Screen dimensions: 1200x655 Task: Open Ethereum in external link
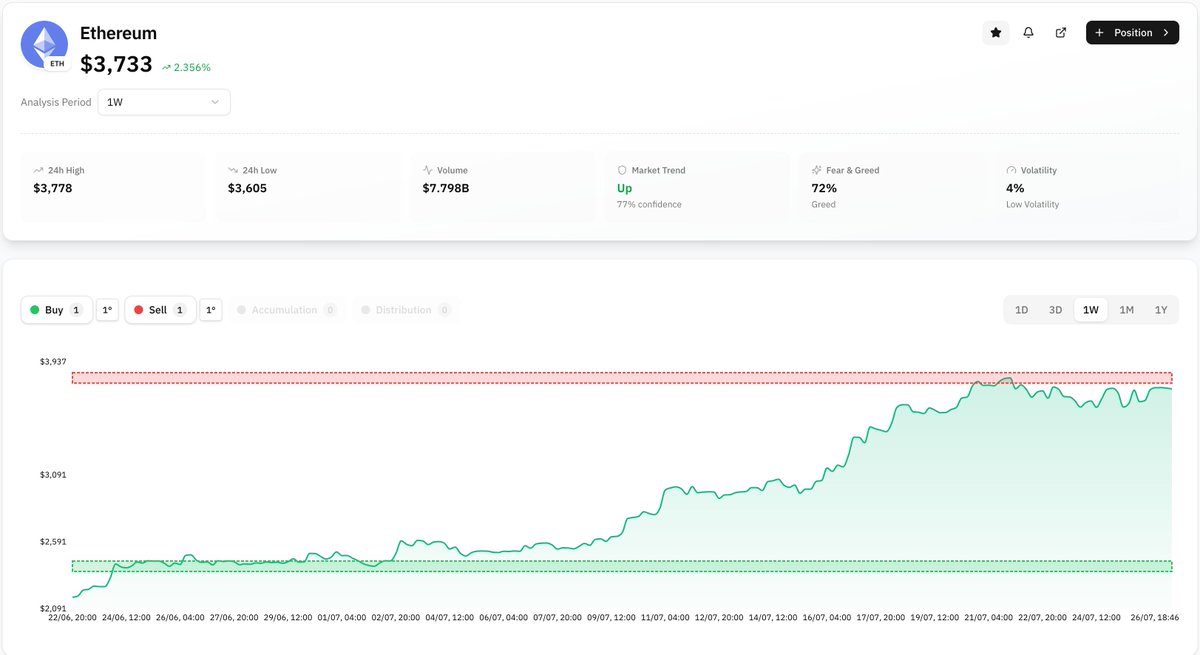[x=1061, y=33]
